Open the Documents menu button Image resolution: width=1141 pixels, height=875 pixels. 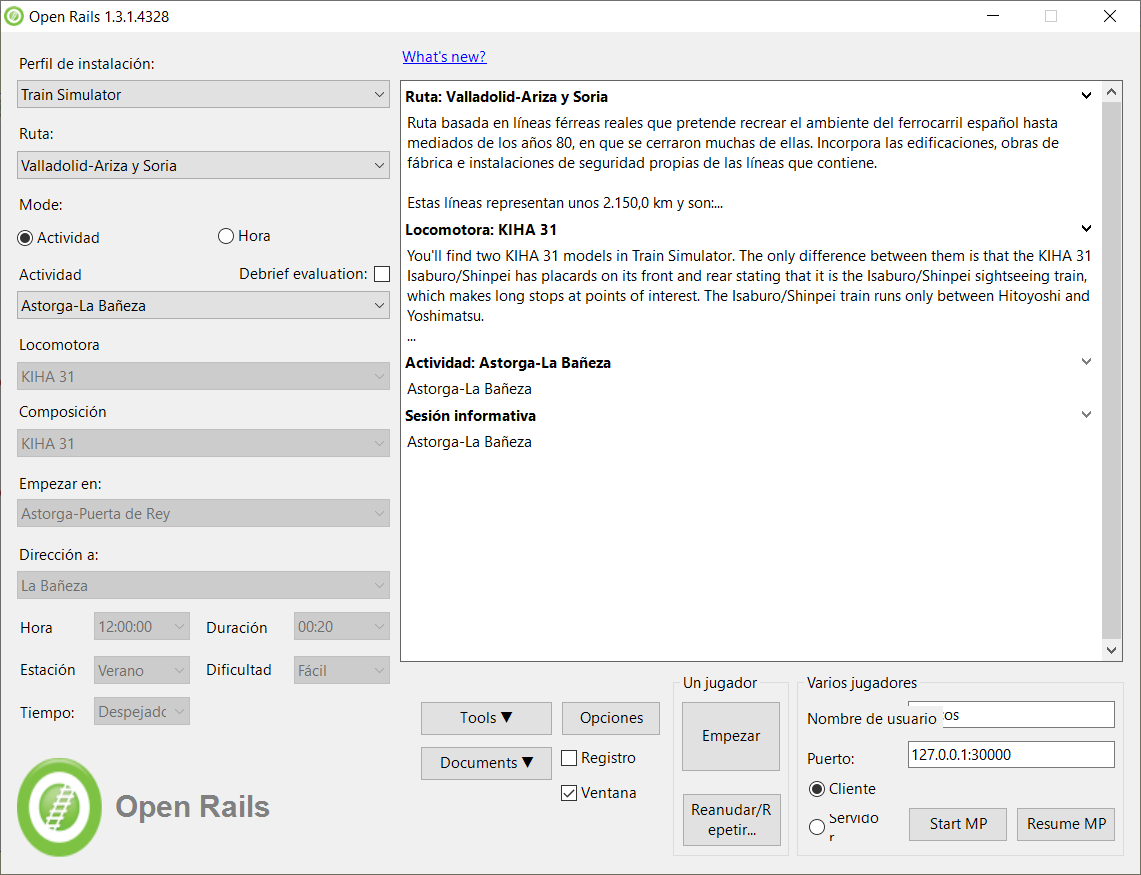[x=486, y=763]
